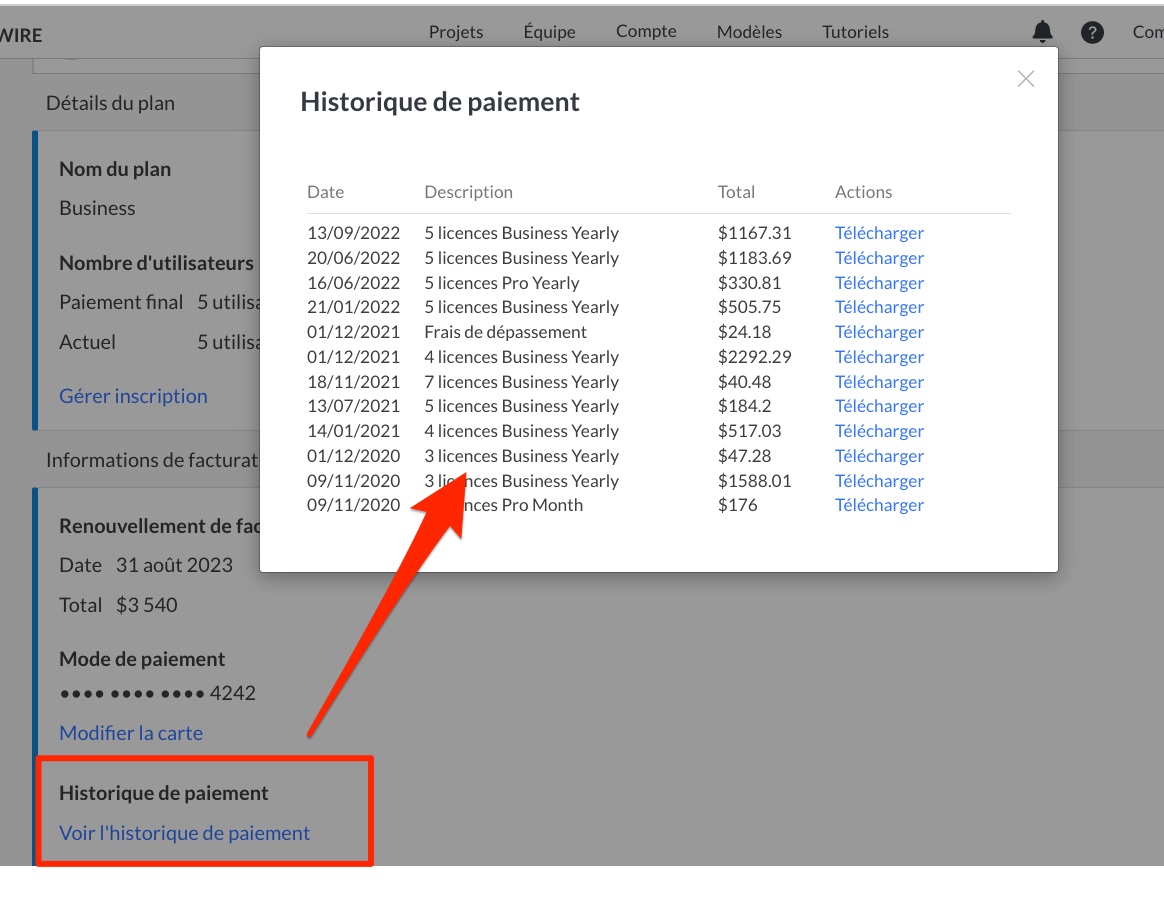Click the $3 540 renewal total

tap(147, 605)
